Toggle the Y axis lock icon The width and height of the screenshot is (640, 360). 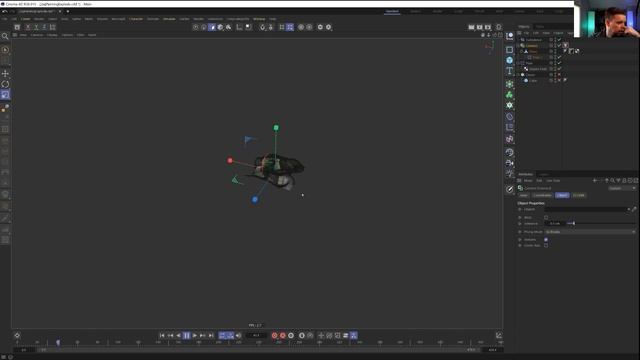pos(36,27)
